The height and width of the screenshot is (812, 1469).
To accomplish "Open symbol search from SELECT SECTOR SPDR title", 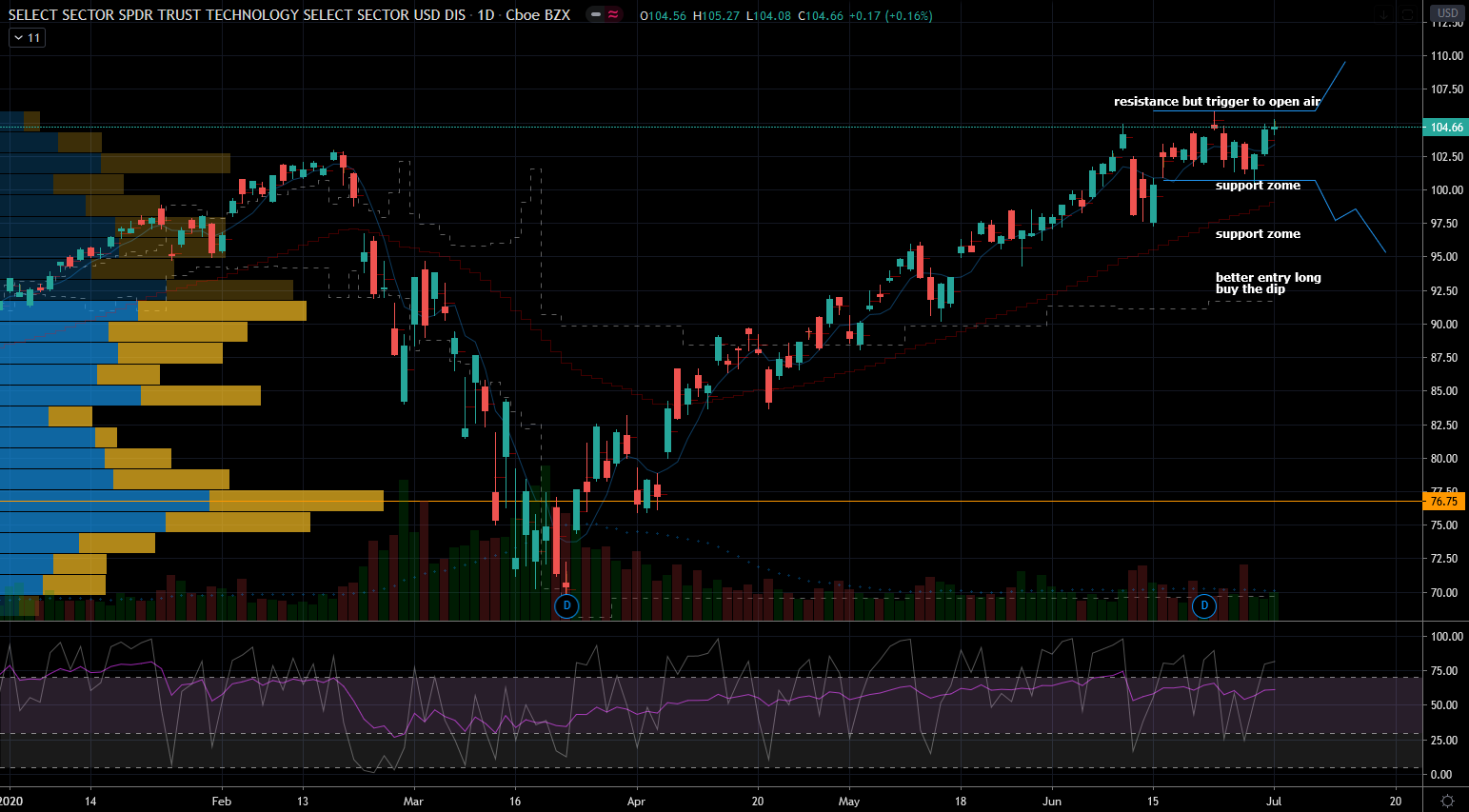I will click(x=237, y=15).
